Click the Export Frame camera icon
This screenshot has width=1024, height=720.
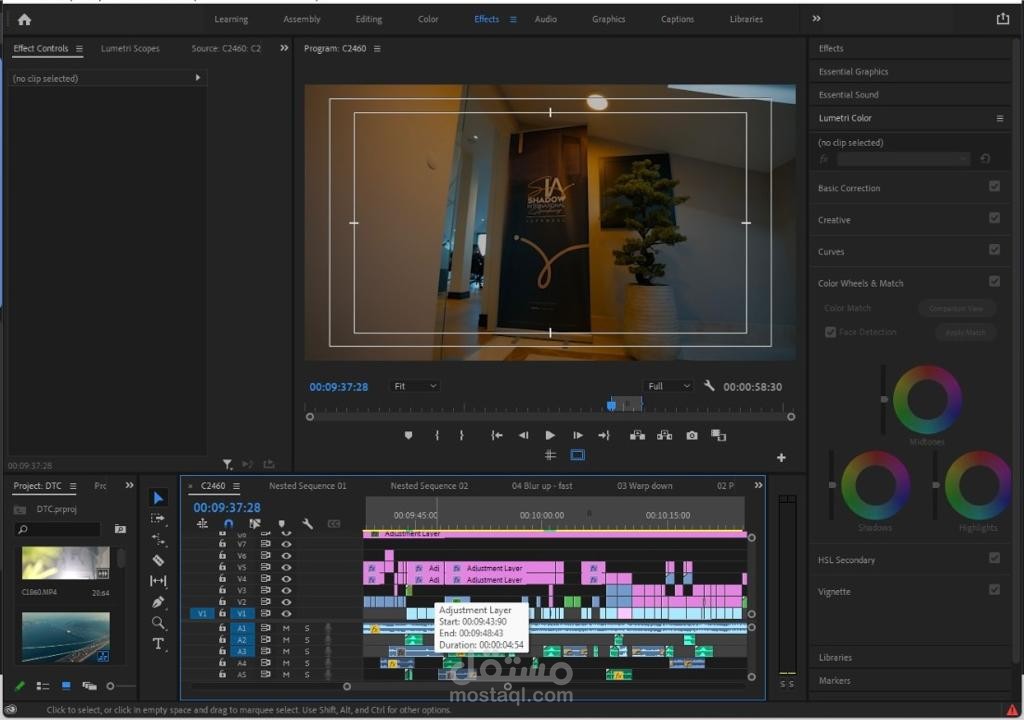[692, 435]
